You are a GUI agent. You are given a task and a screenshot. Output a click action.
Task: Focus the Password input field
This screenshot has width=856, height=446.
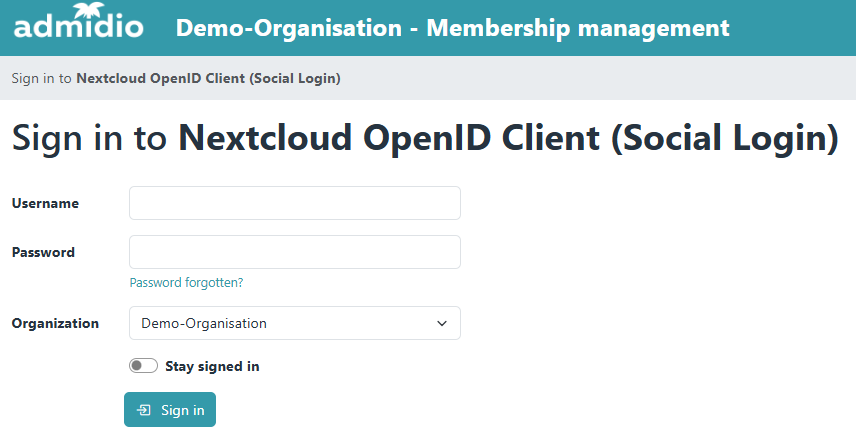294,252
